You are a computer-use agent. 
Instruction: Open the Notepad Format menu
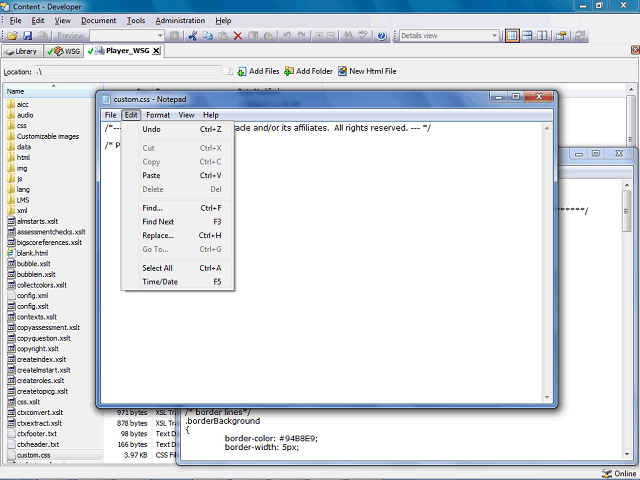click(158, 115)
